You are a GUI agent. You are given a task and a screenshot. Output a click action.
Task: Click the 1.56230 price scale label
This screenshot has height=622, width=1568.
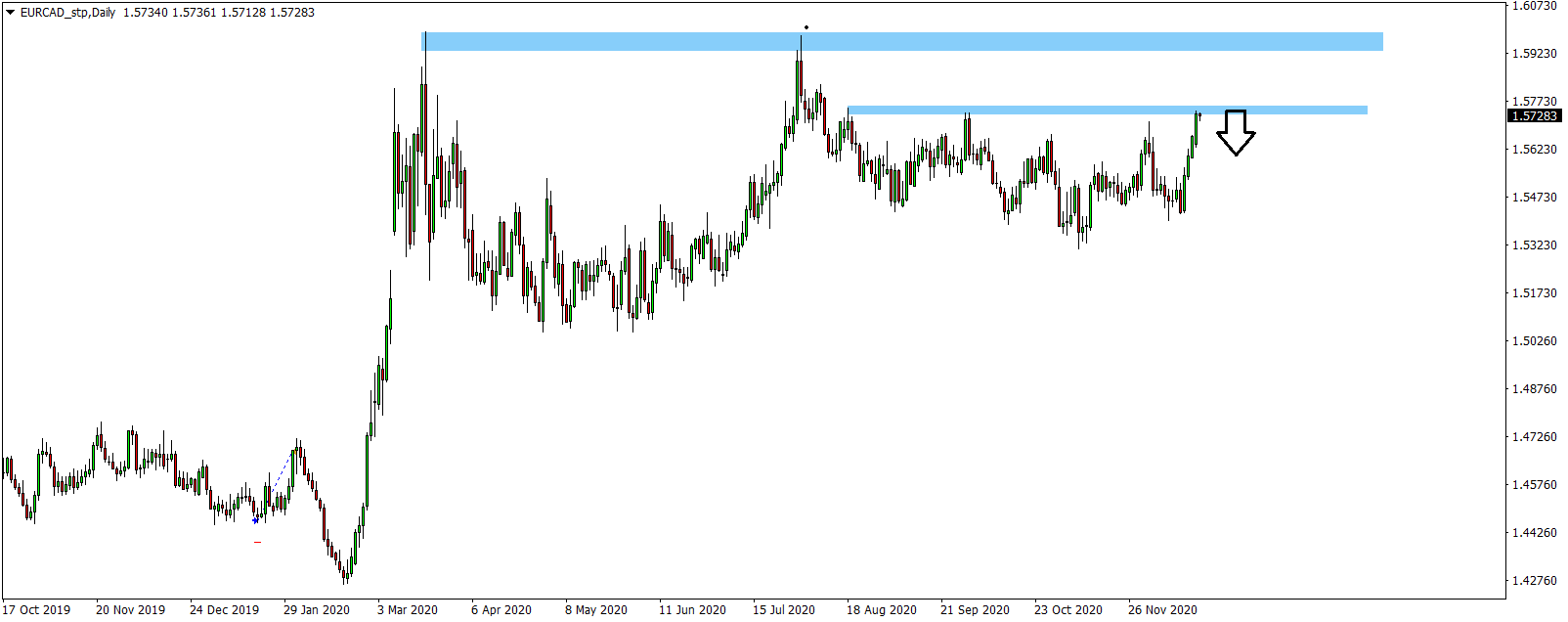[1534, 150]
